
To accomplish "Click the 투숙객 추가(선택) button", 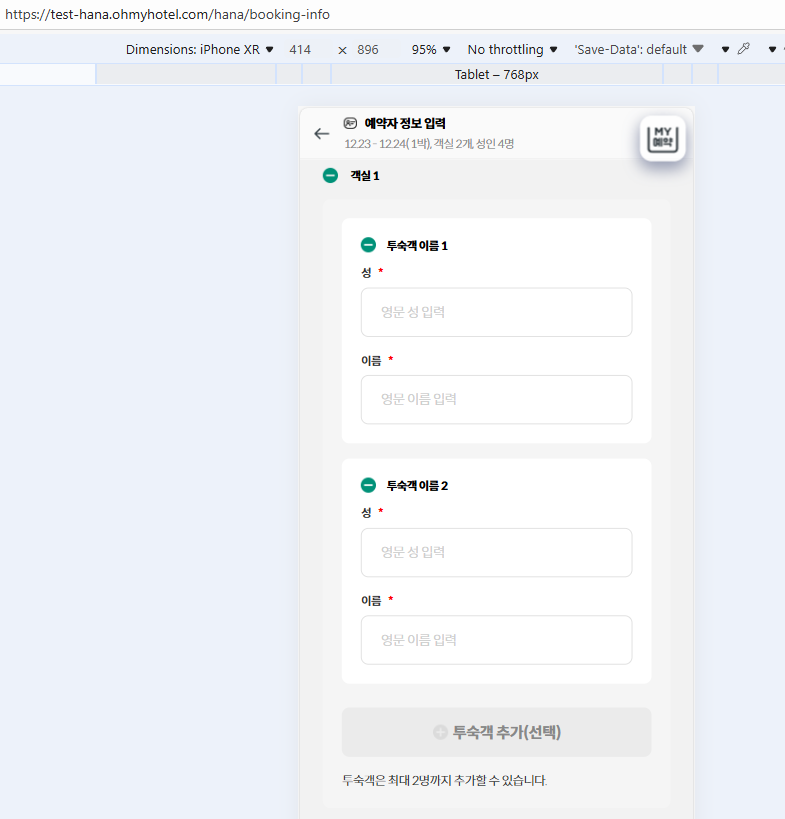I will pos(496,732).
